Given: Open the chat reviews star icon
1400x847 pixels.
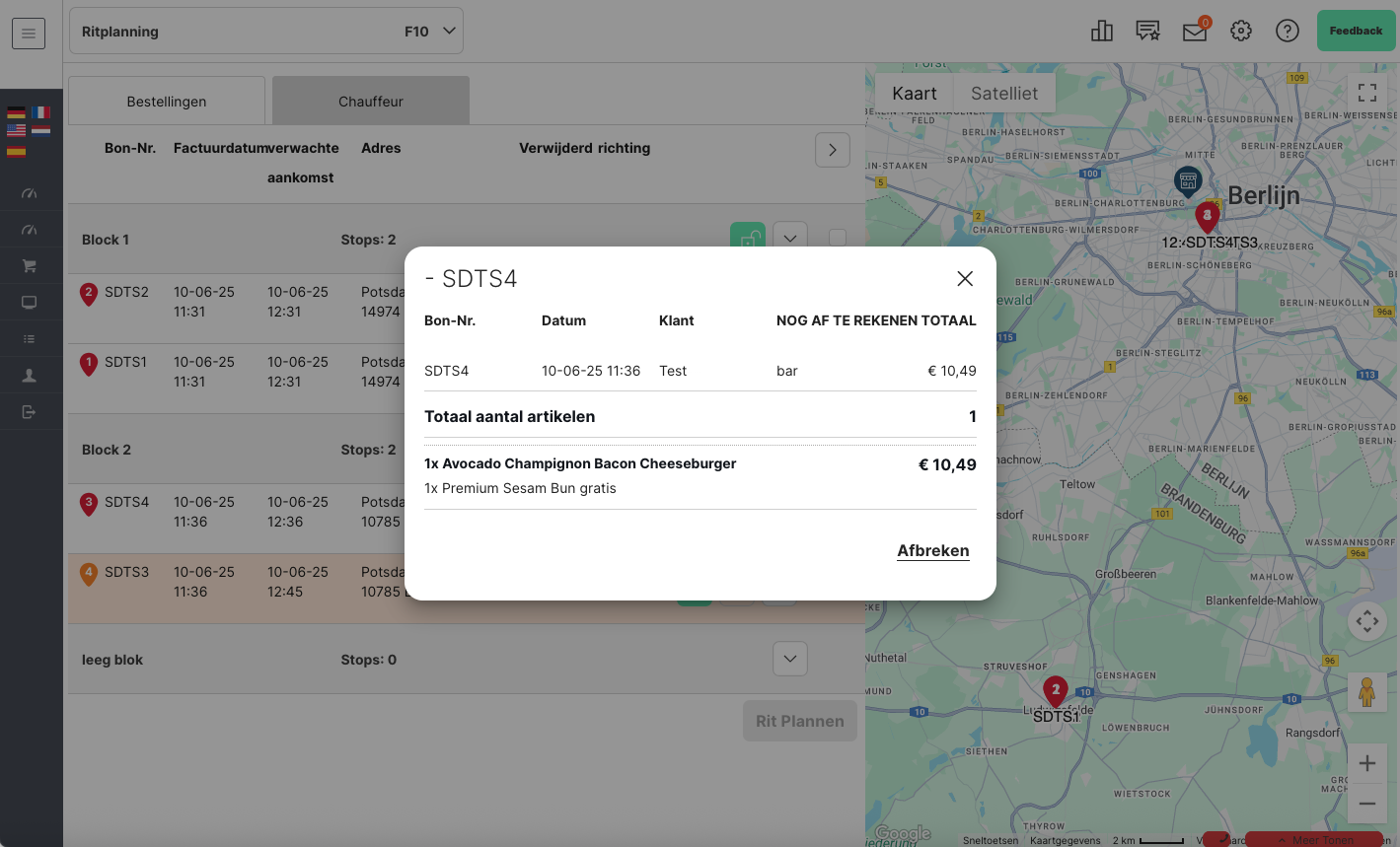Looking at the screenshot, I should tap(1147, 32).
